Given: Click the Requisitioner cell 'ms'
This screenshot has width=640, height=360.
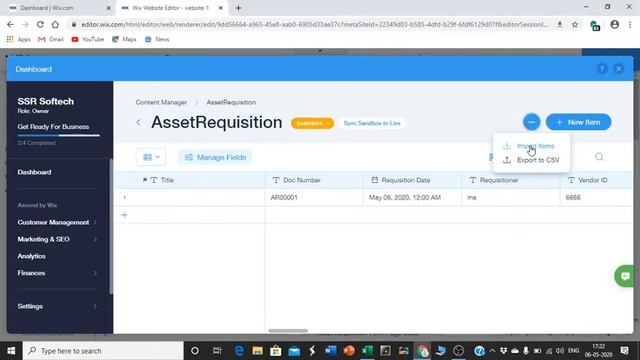Looking at the screenshot, I should [x=511, y=198].
